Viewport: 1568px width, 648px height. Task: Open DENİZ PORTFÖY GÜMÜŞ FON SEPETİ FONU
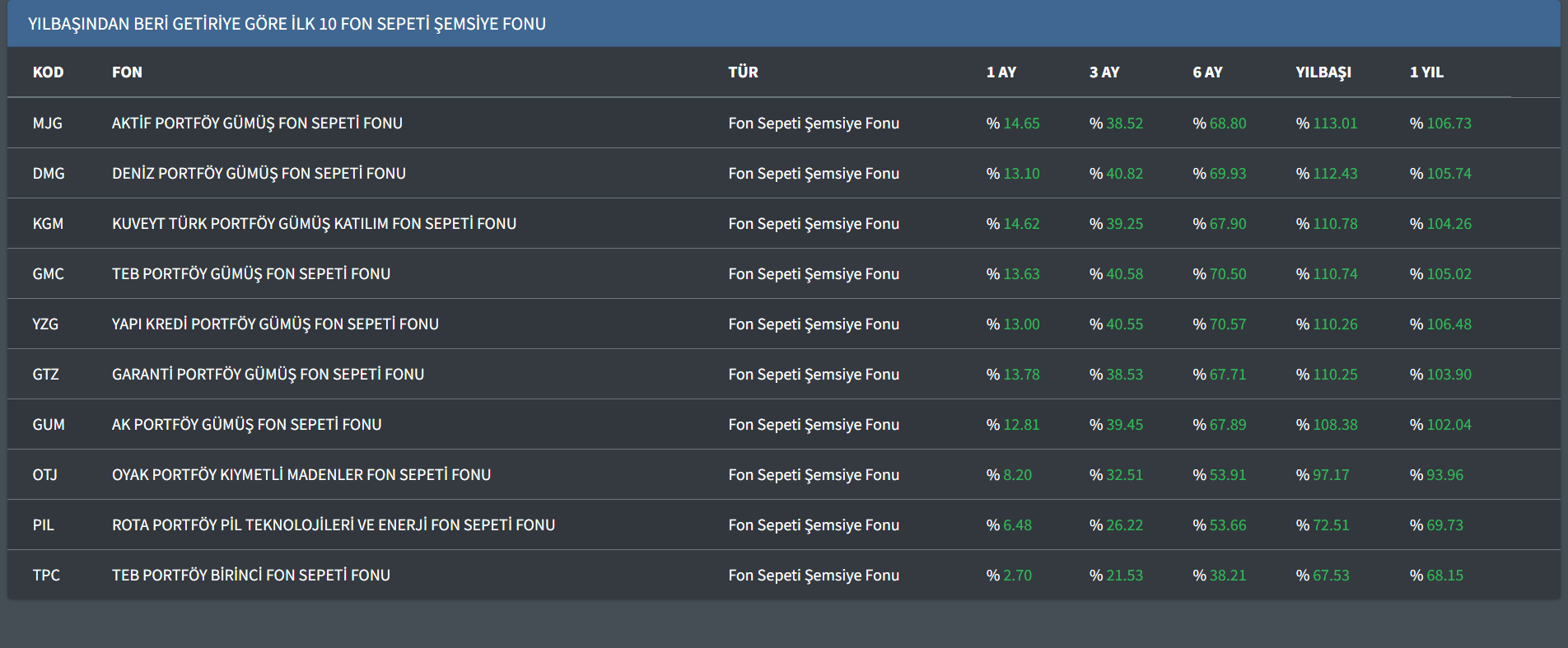click(x=259, y=174)
